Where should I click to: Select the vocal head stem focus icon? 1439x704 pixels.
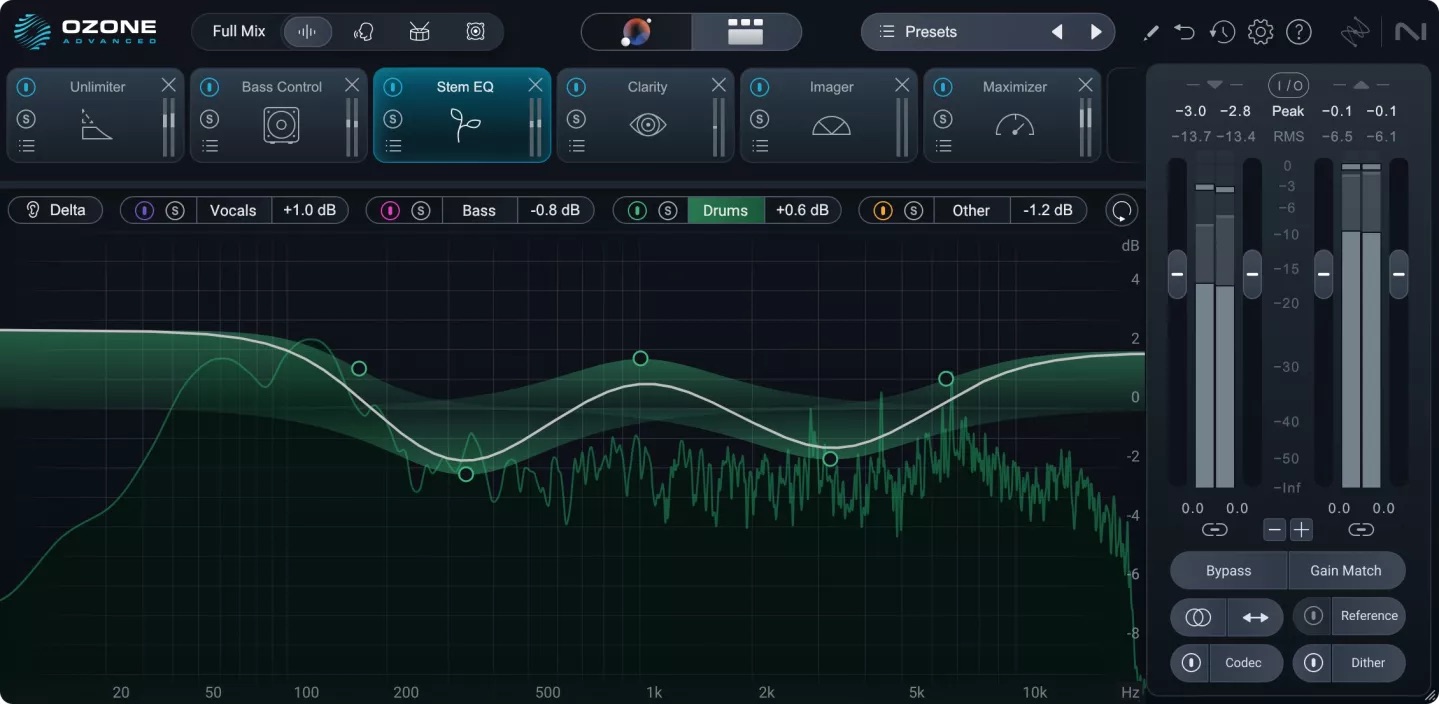point(364,32)
